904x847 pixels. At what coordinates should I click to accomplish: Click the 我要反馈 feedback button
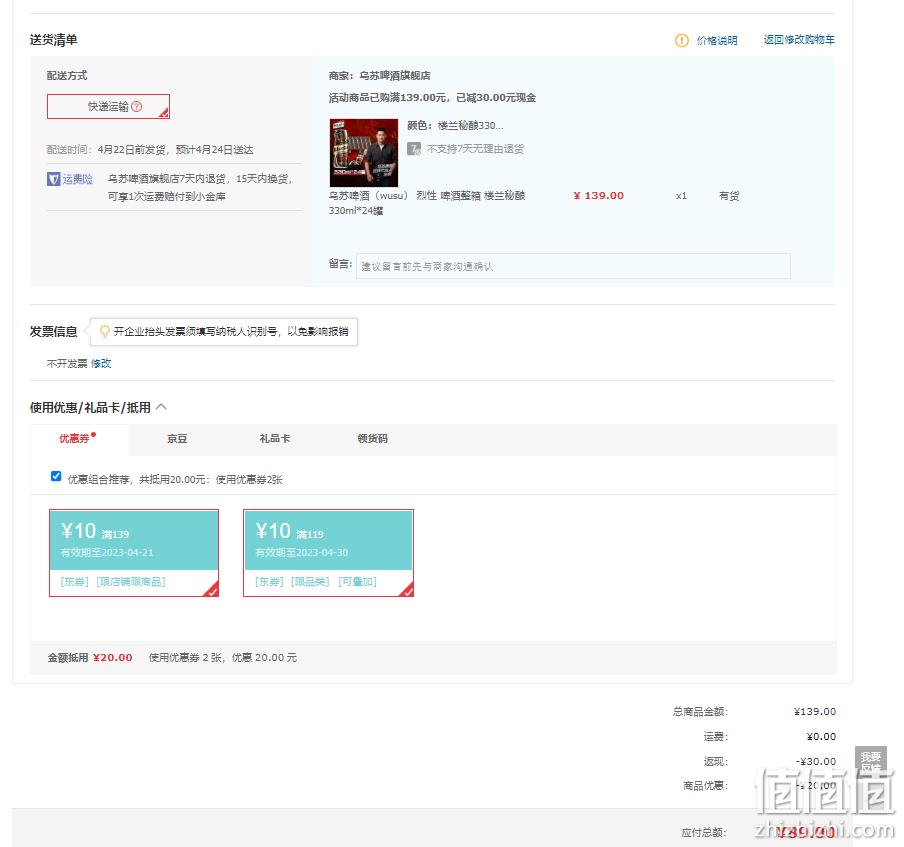pos(870,762)
